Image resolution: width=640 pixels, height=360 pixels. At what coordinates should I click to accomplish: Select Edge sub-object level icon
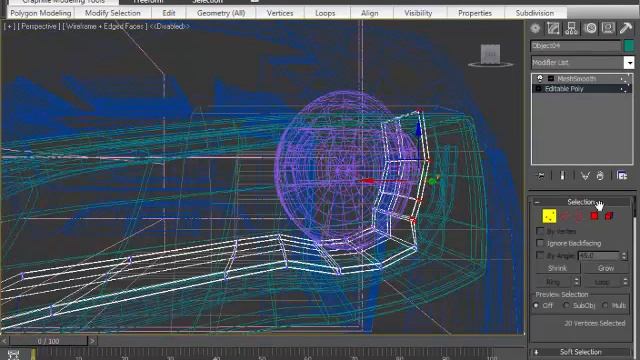pos(565,216)
